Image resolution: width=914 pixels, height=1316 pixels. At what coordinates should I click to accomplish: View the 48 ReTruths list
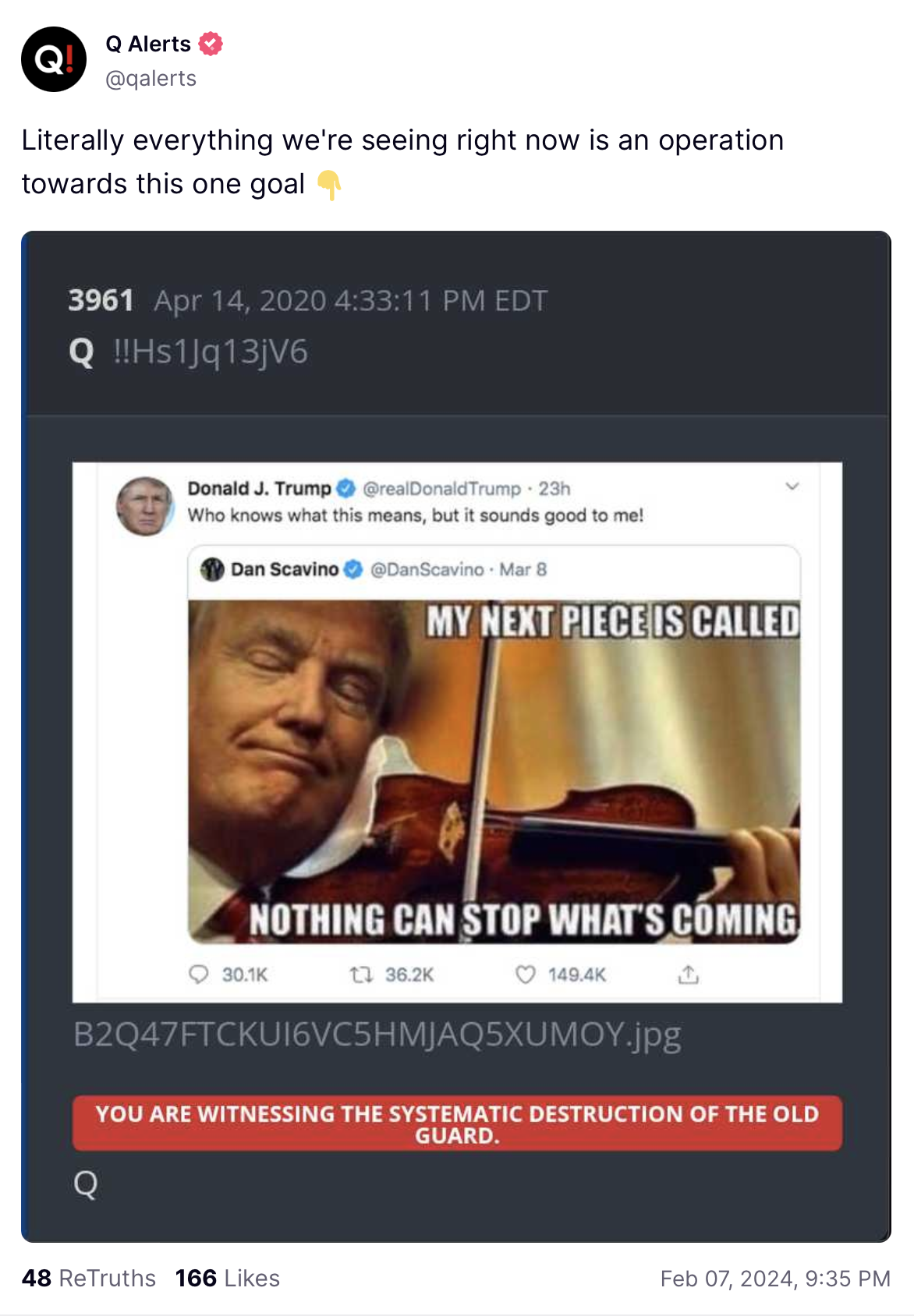pyautogui.click(x=89, y=1279)
